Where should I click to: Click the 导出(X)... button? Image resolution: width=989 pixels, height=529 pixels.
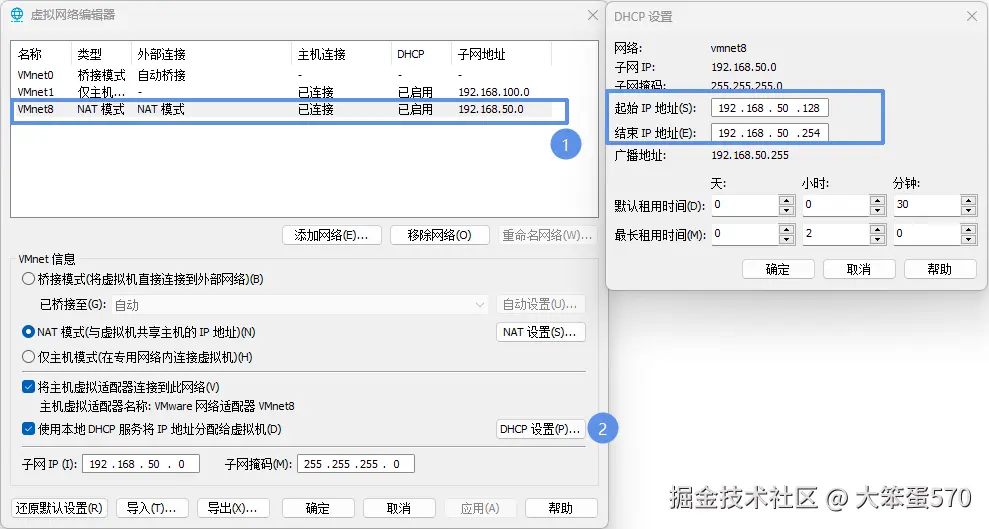pos(233,508)
